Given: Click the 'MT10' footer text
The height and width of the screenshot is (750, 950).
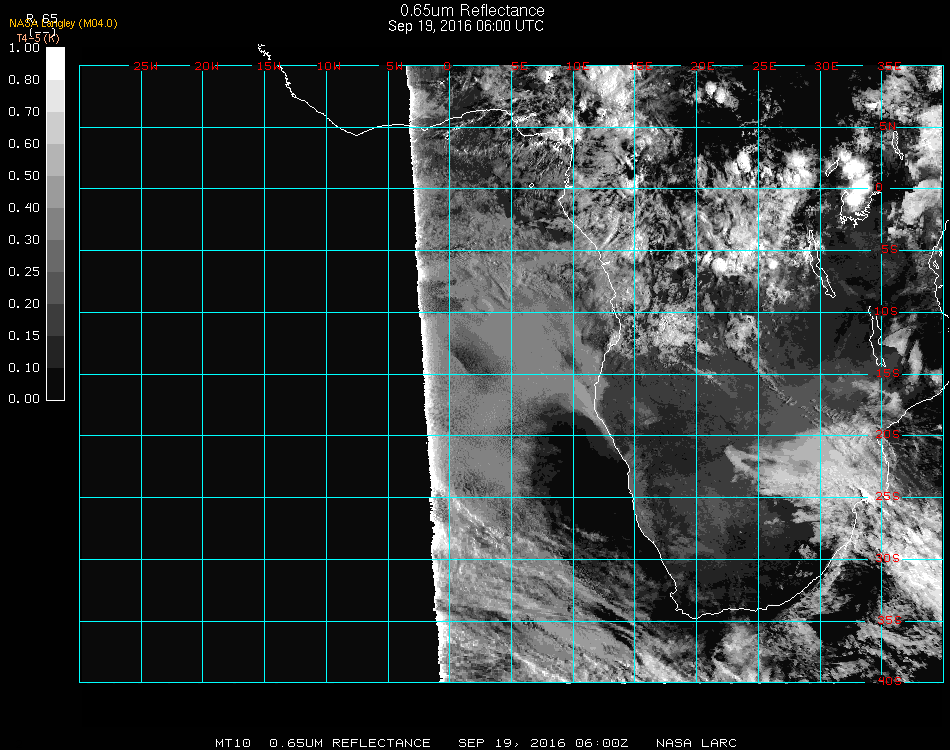Looking at the screenshot, I should coord(233,743).
